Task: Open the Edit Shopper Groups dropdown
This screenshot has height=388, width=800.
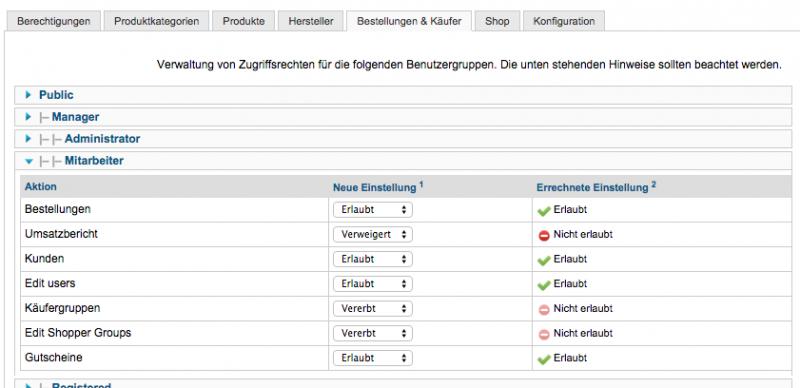Action: (372, 333)
